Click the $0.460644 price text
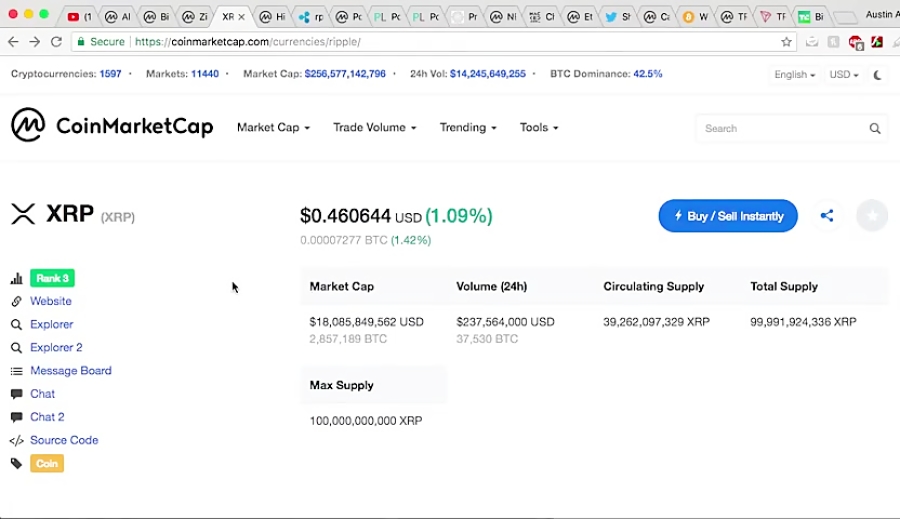This screenshot has height=519, width=900. tap(346, 216)
